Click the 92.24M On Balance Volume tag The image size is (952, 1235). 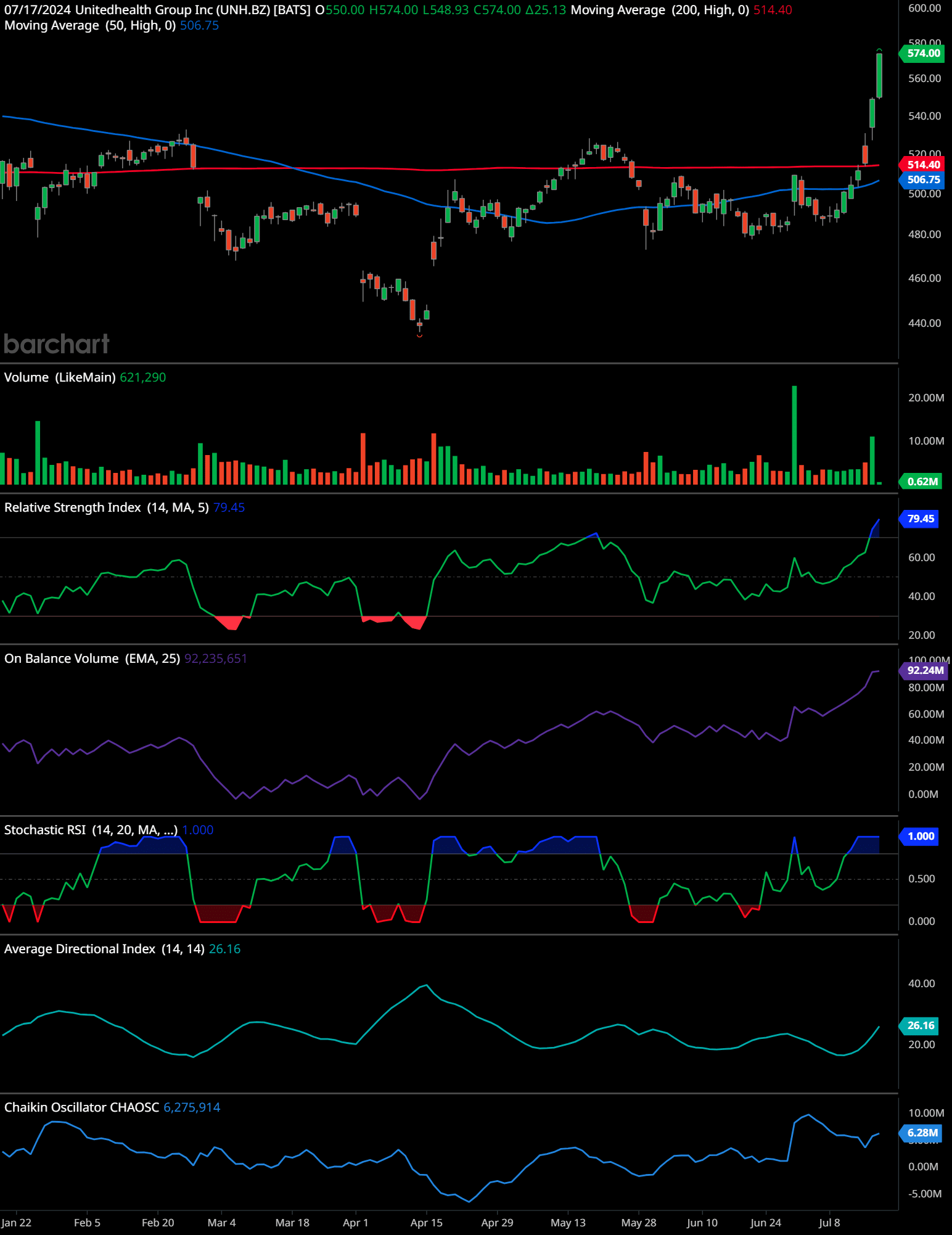pyautogui.click(x=924, y=670)
